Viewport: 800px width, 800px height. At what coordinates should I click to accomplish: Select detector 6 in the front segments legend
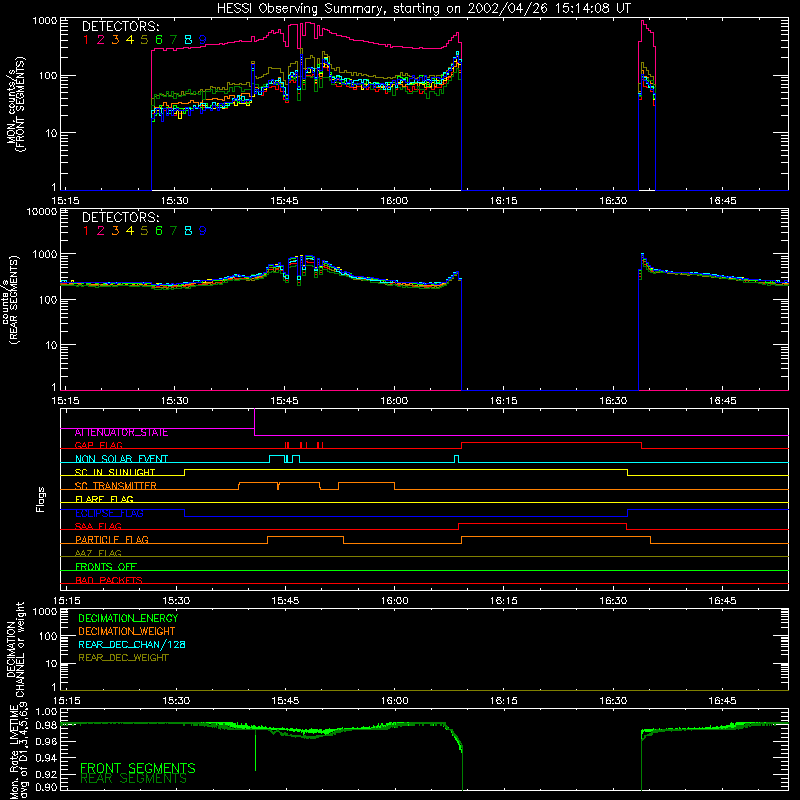coord(159,40)
